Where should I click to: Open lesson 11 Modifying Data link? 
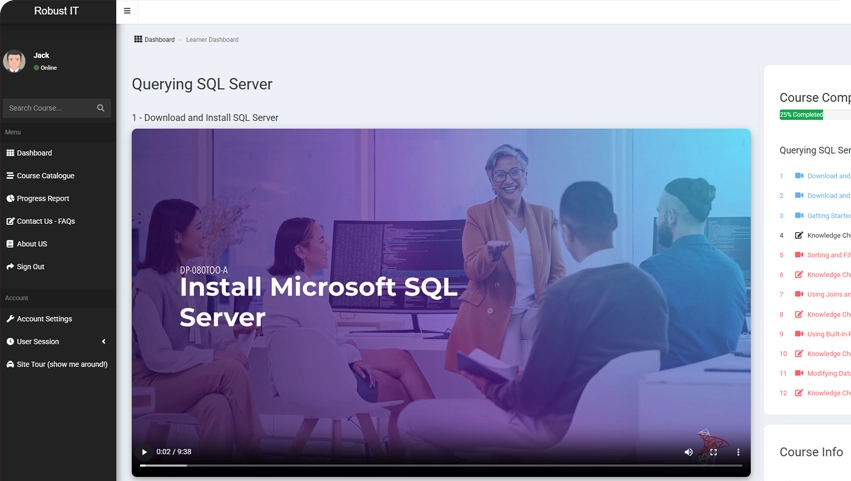click(x=829, y=373)
